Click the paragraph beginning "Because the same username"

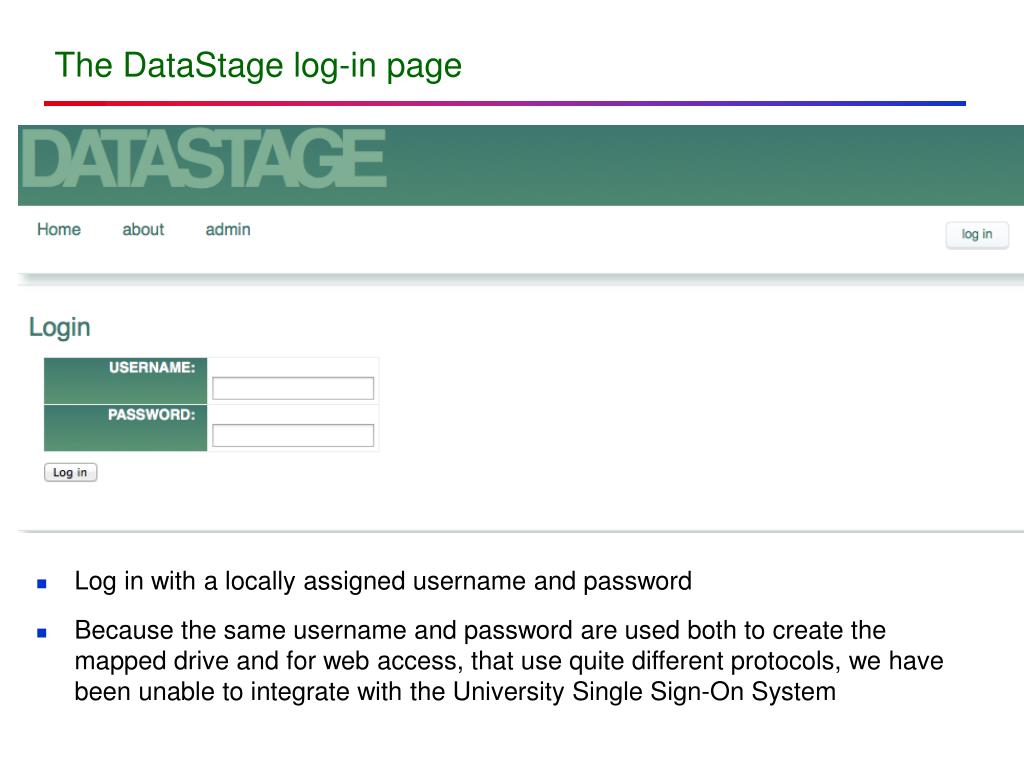pyautogui.click(x=480, y=631)
